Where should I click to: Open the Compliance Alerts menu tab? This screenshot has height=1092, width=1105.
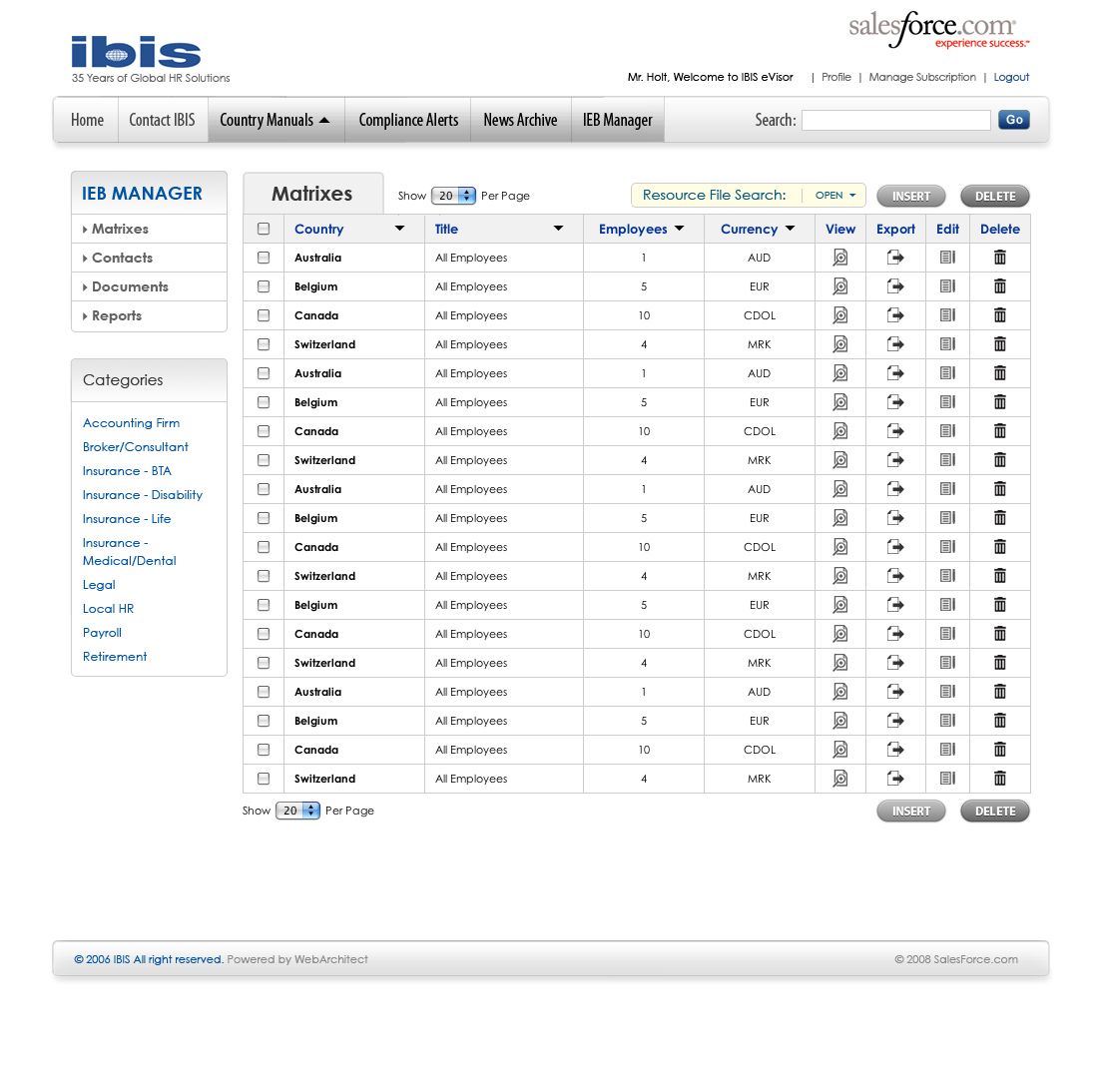(408, 120)
